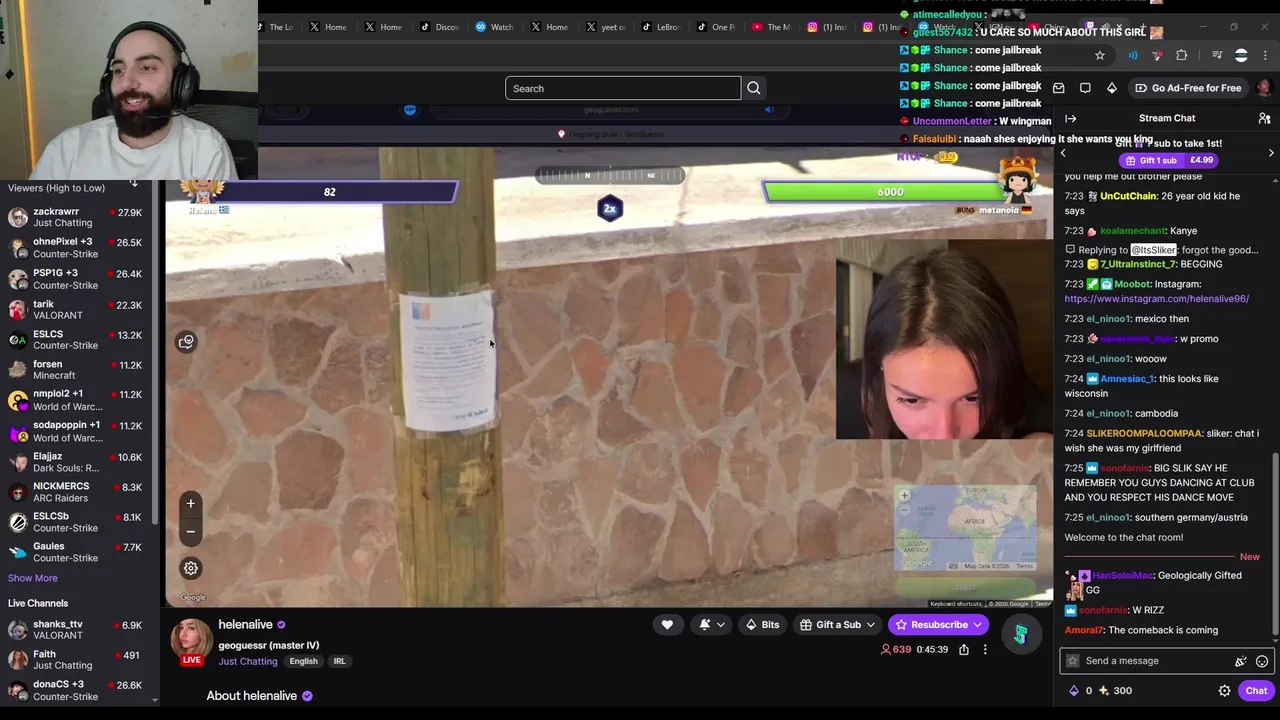Image resolution: width=1280 pixels, height=720 pixels.
Task: Click the IRL tag
Action: pos(339,661)
